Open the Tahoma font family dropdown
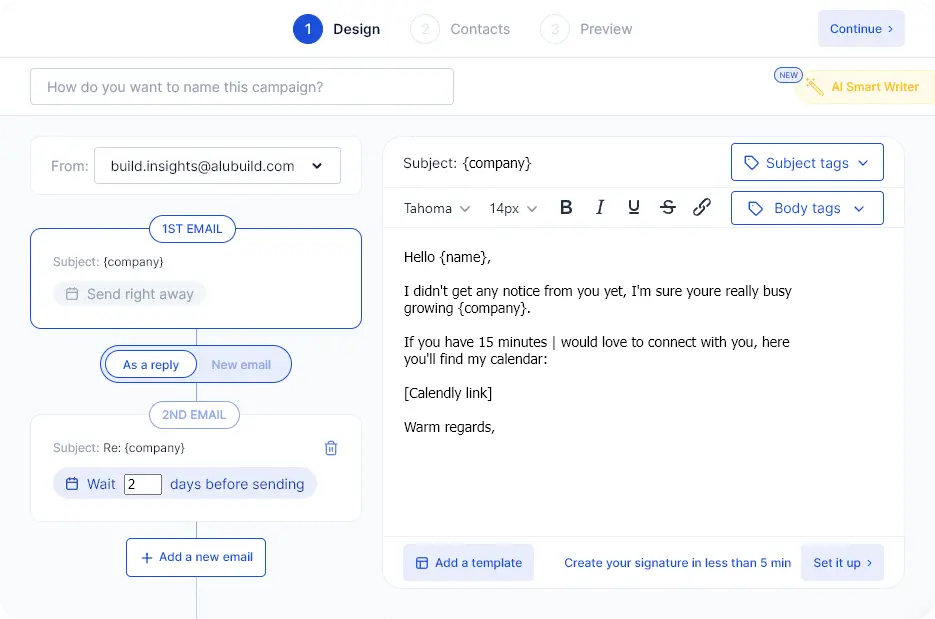This screenshot has width=935, height=619. 437,208
